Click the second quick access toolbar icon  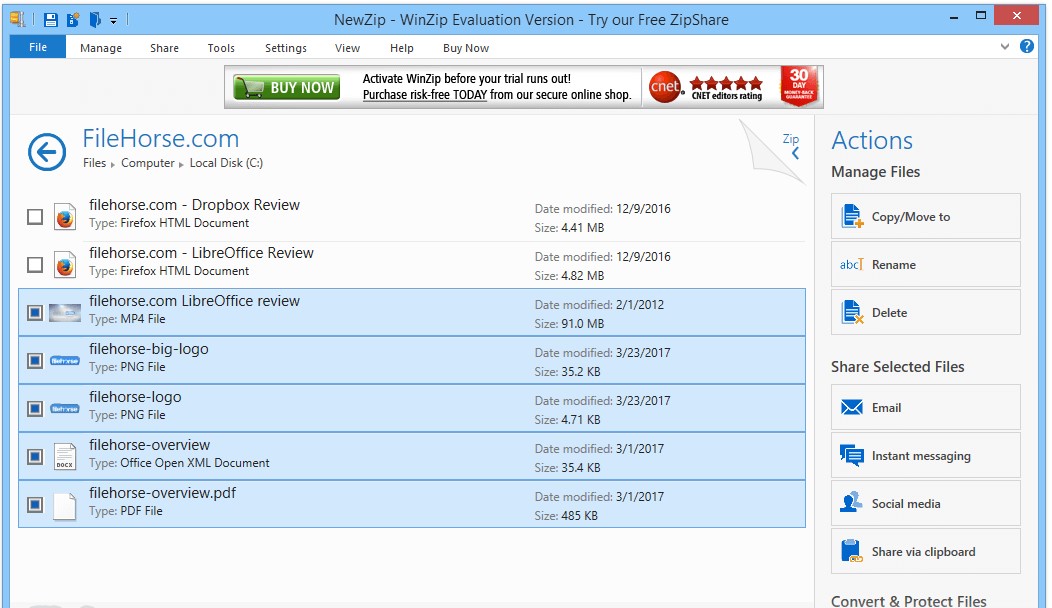point(72,19)
